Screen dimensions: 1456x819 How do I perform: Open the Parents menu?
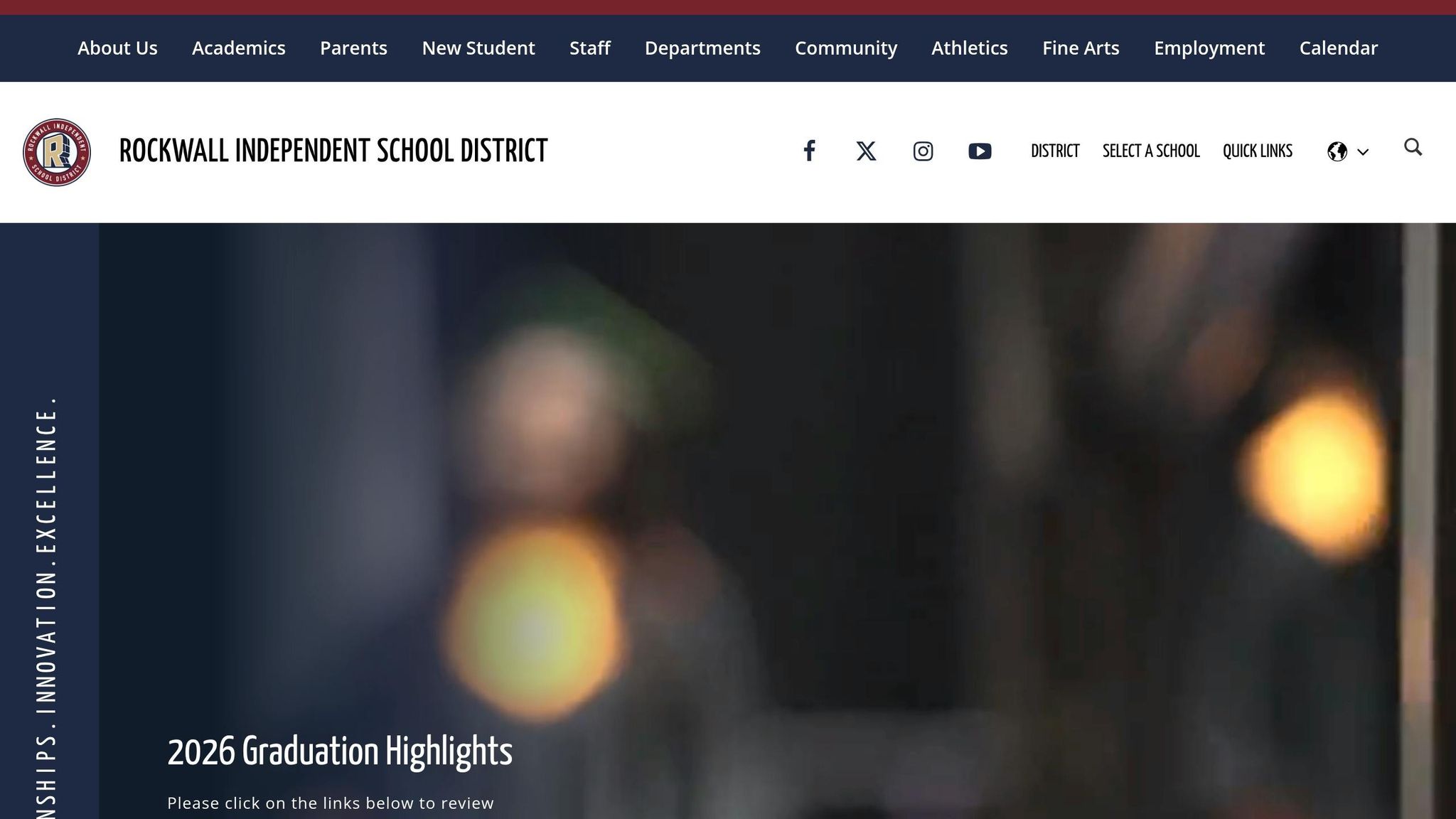pyautogui.click(x=353, y=48)
